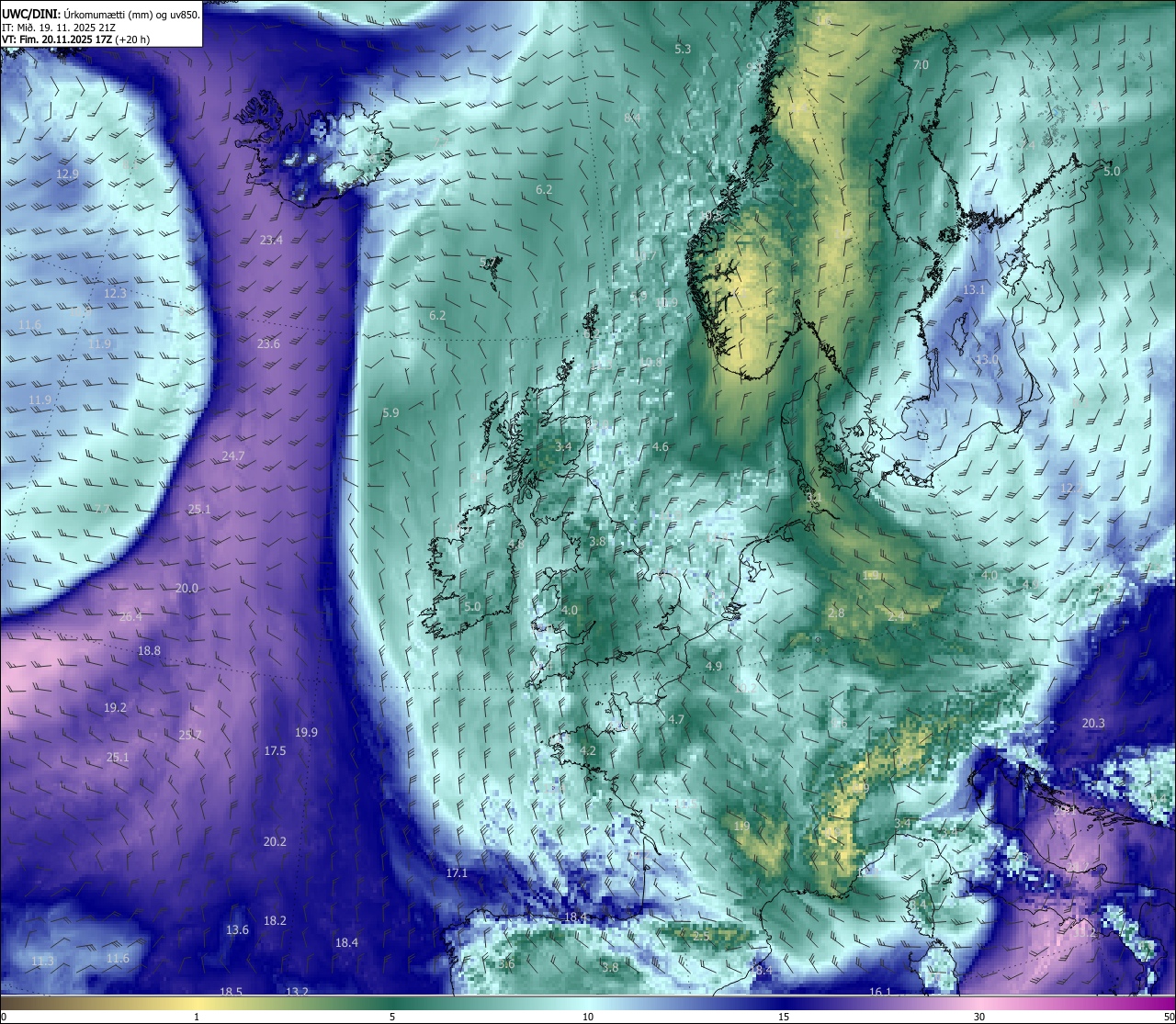Click the 12.9 value west of Iceland

[x=67, y=174]
